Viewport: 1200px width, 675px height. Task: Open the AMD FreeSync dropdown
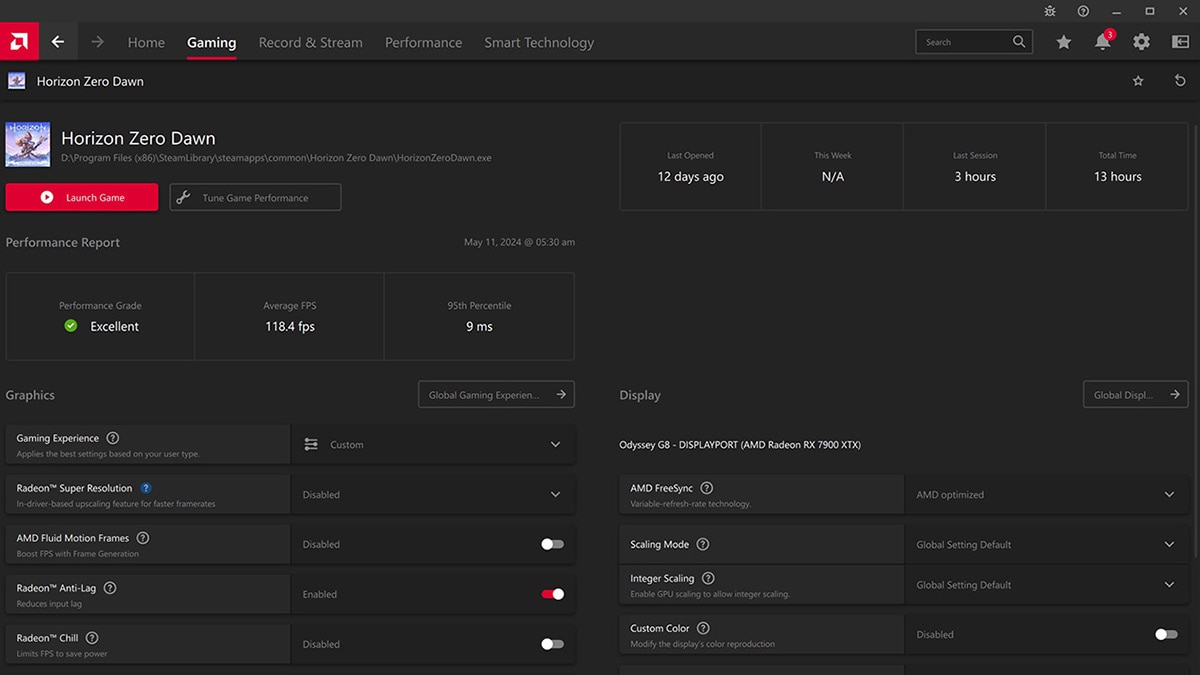click(1047, 494)
